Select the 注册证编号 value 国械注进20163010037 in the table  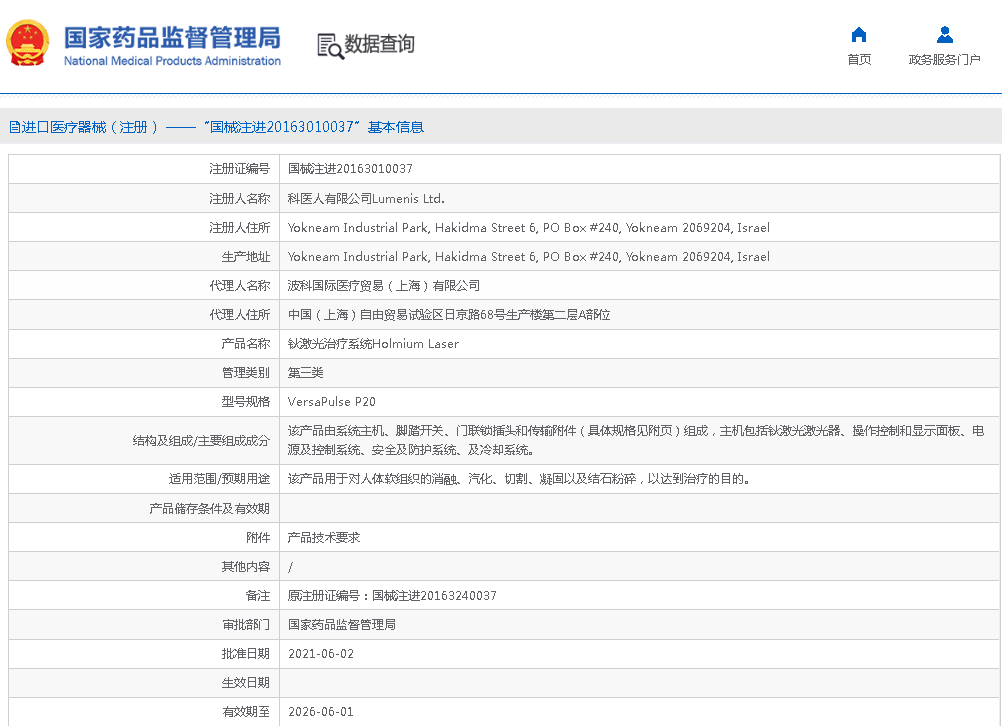click(x=350, y=169)
